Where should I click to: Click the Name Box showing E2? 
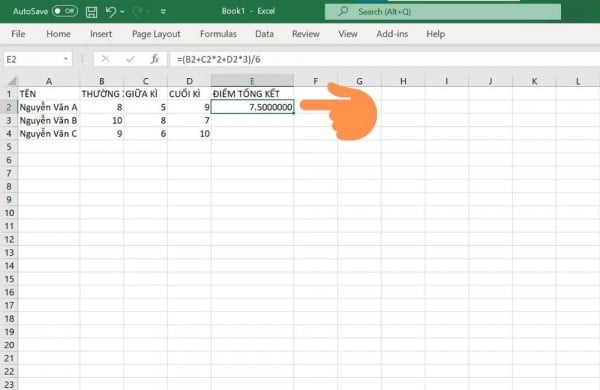tap(33, 59)
